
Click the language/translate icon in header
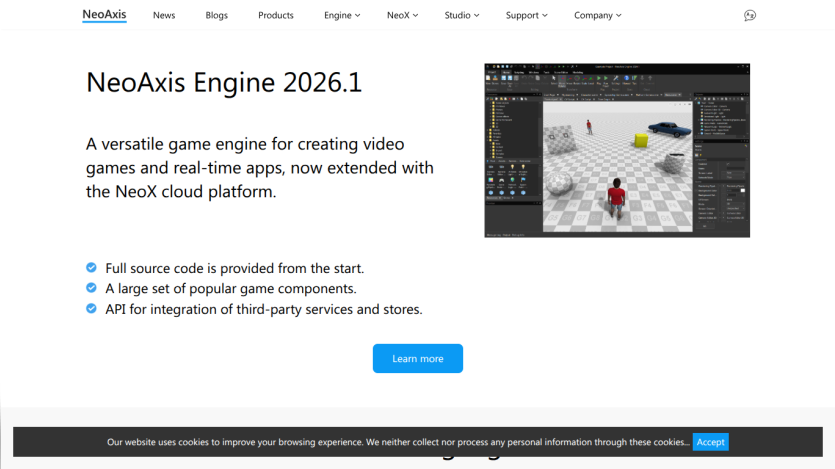click(750, 15)
